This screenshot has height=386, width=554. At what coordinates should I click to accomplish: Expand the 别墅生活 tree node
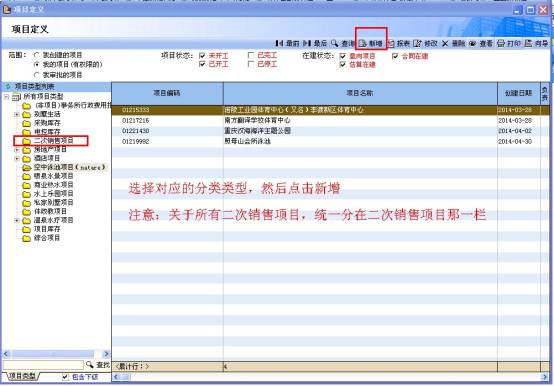click(17, 114)
